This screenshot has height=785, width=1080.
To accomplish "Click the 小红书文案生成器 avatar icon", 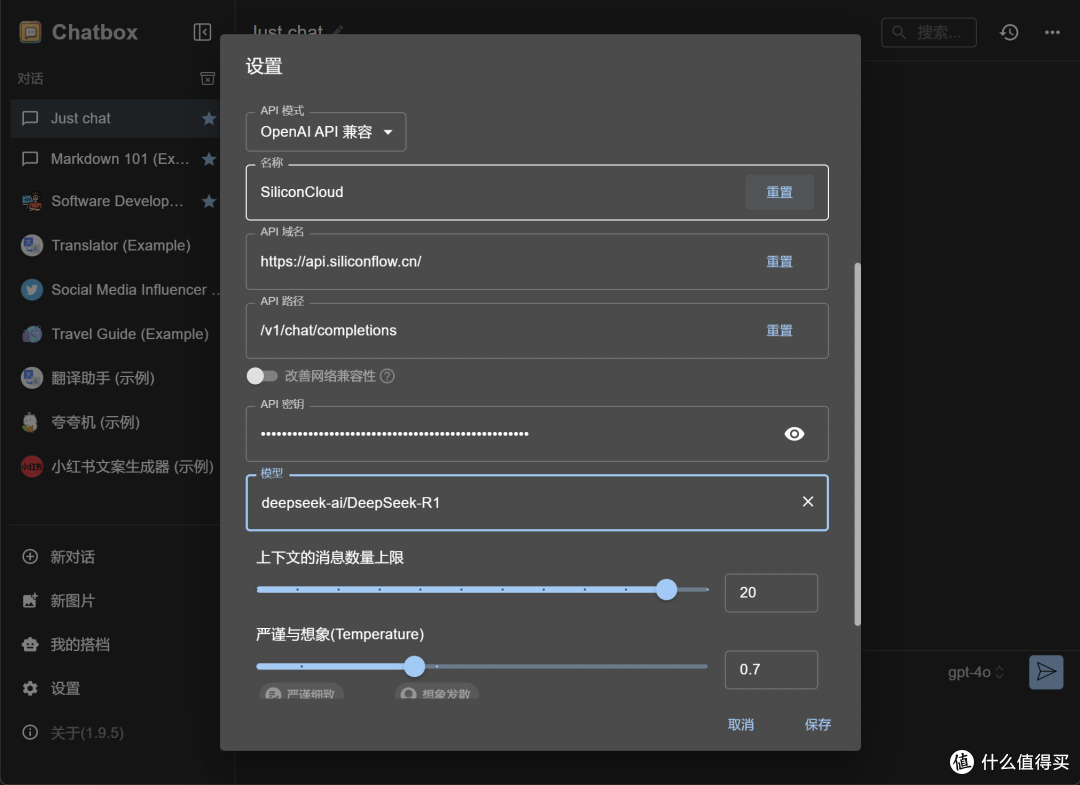I will (x=32, y=466).
